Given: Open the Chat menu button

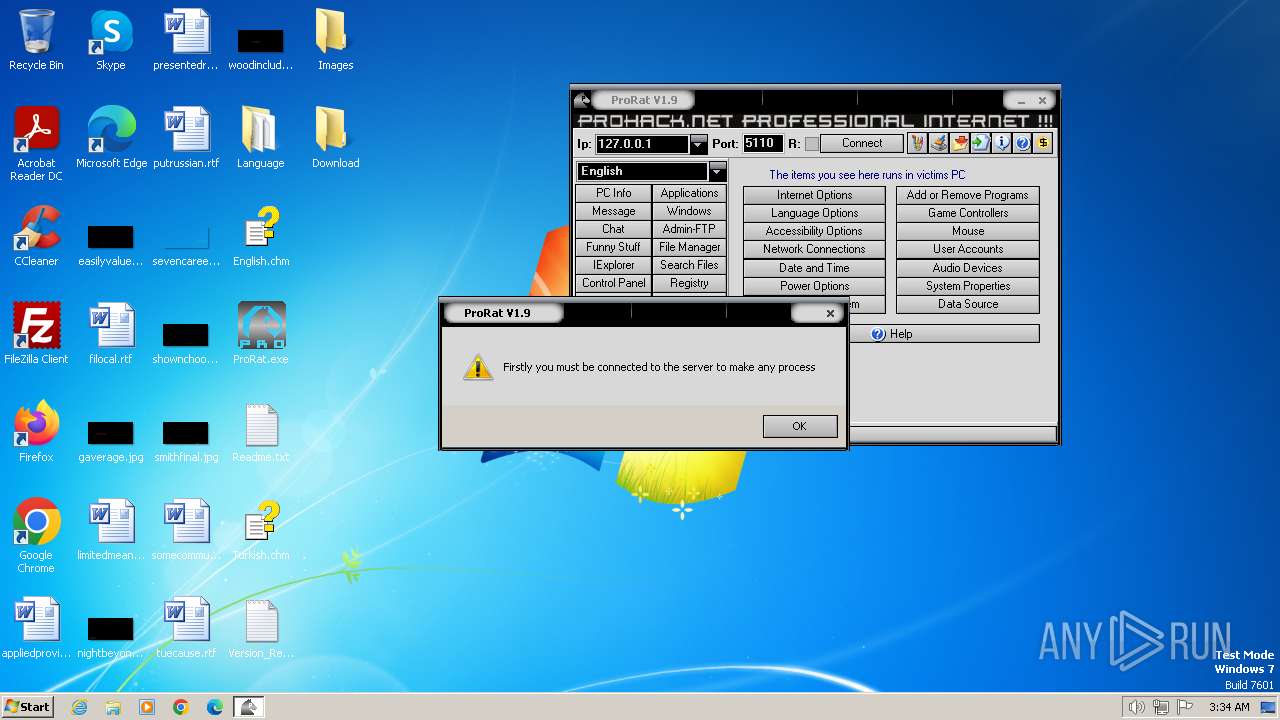Looking at the screenshot, I should point(614,230).
